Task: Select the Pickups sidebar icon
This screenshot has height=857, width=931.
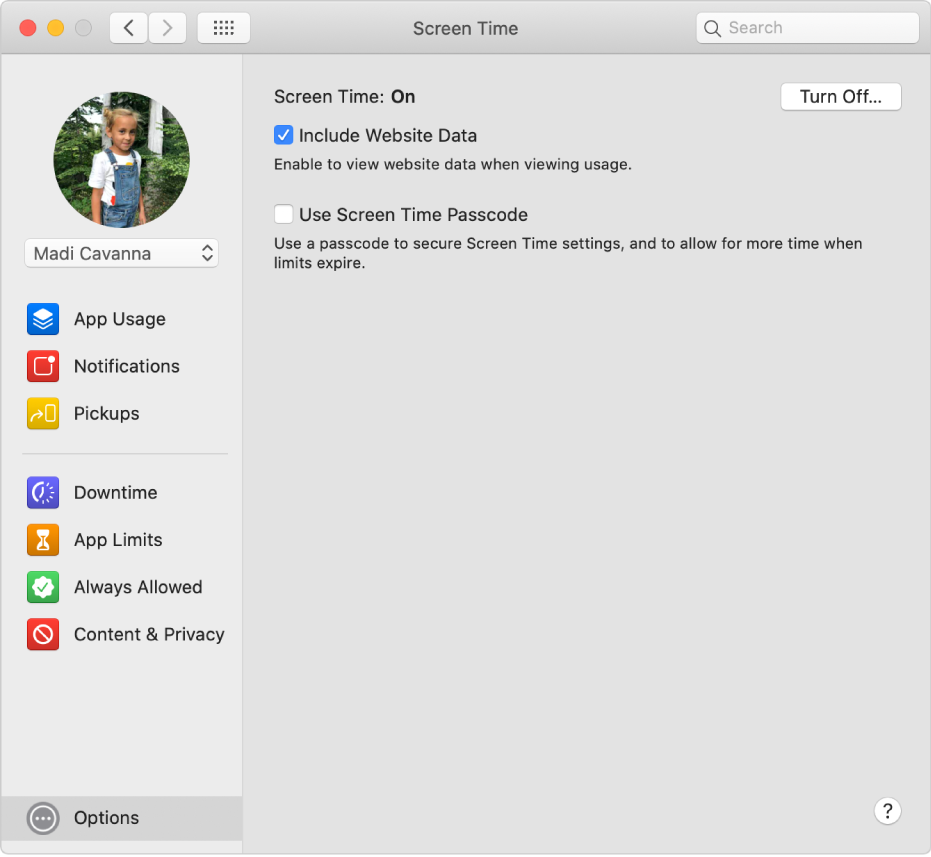Action: tap(42, 413)
